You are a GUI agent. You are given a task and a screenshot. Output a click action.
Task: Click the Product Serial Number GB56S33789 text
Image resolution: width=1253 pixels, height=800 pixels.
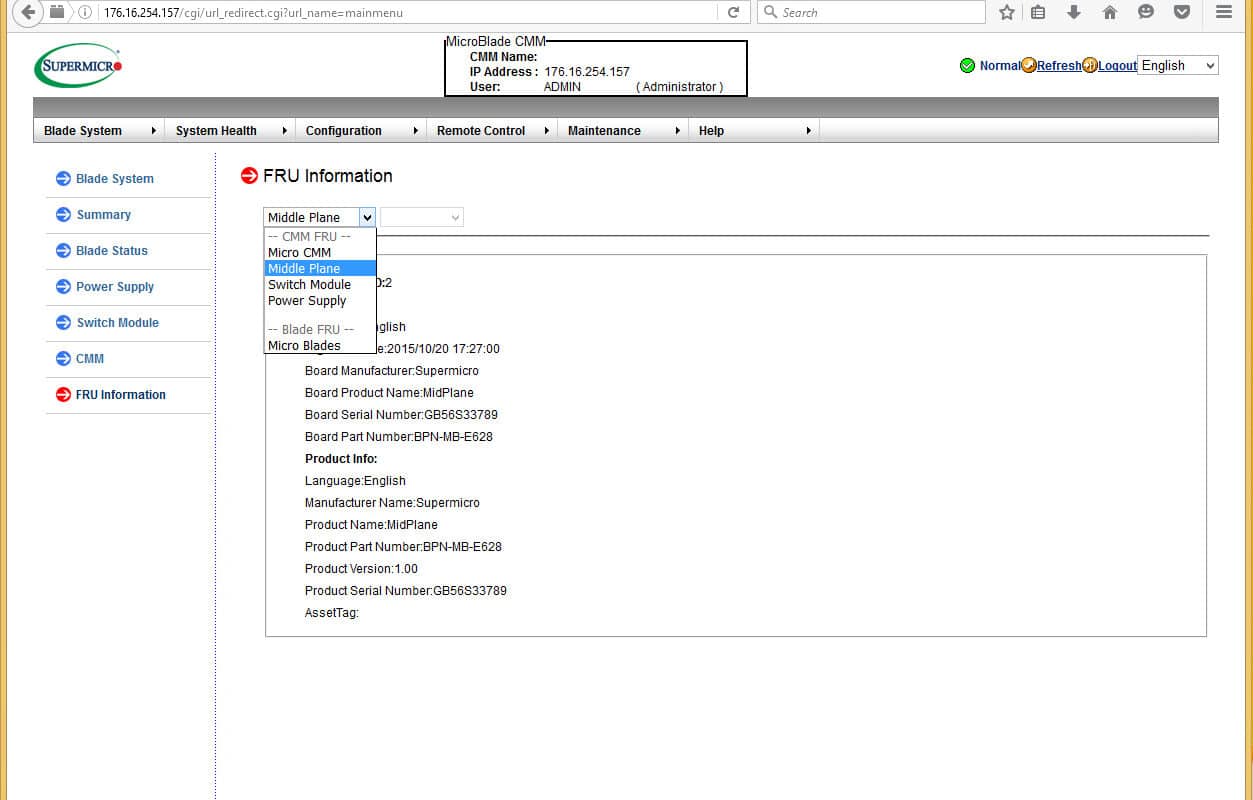pyautogui.click(x=406, y=591)
